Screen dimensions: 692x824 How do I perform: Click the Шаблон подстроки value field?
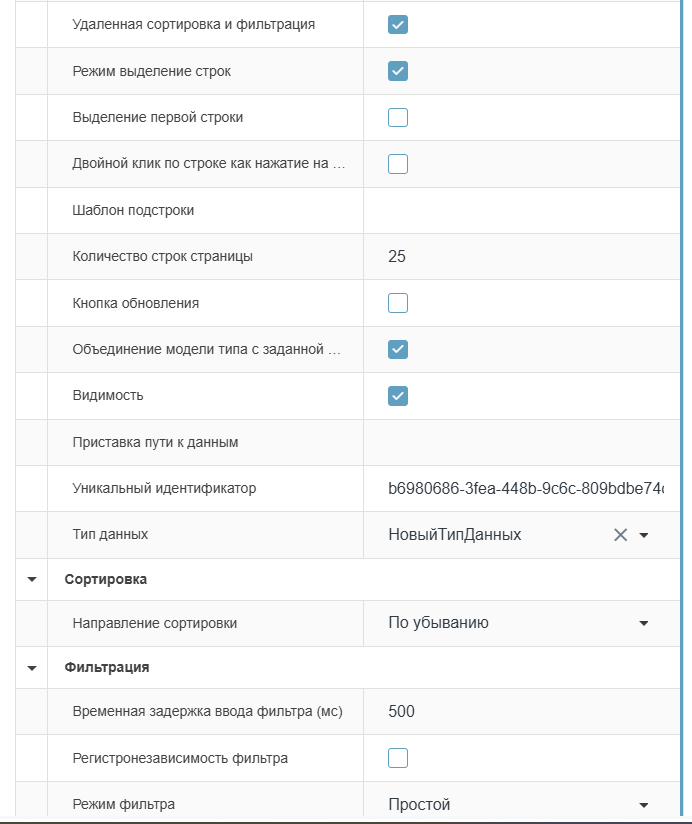520,210
